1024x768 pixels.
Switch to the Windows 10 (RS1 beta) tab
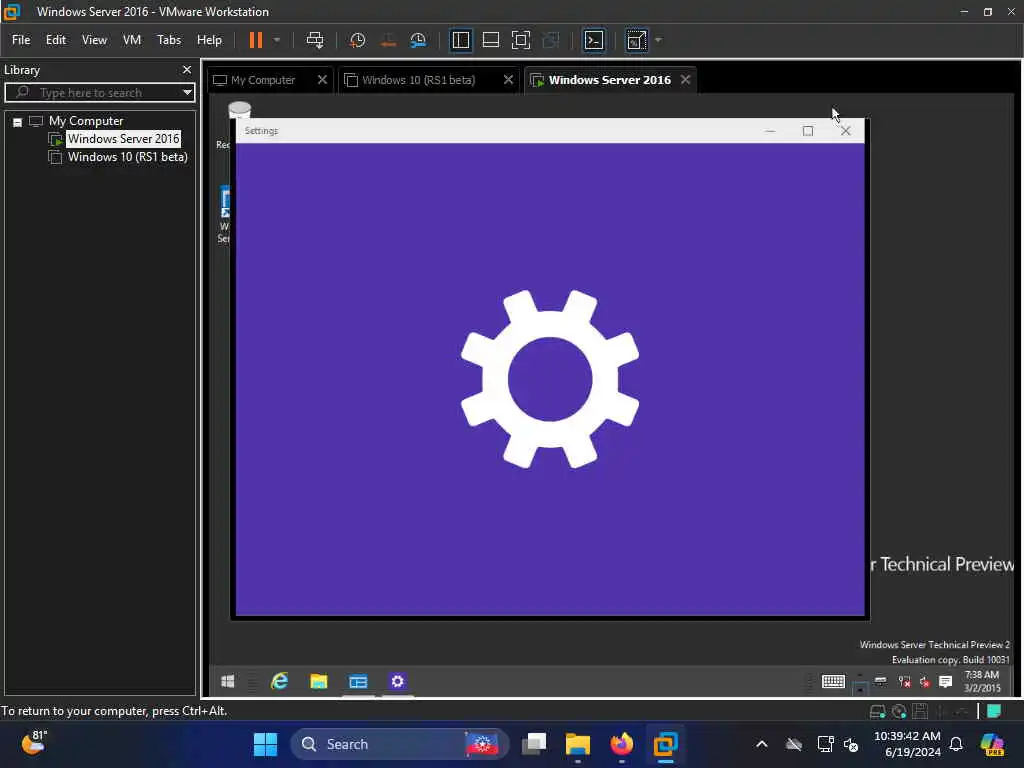[x=418, y=80]
